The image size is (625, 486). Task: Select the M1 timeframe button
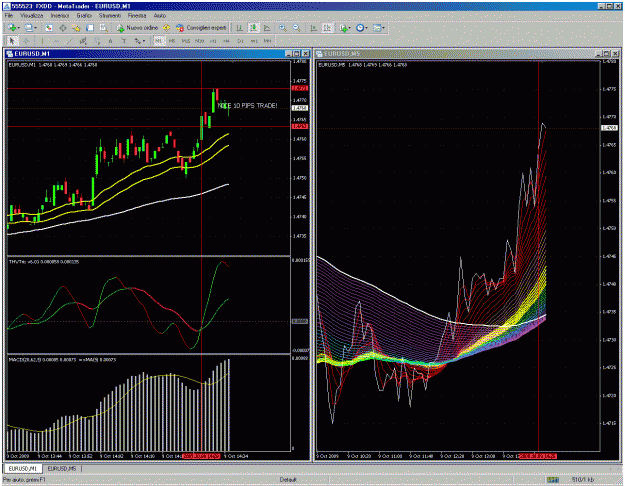[159, 41]
